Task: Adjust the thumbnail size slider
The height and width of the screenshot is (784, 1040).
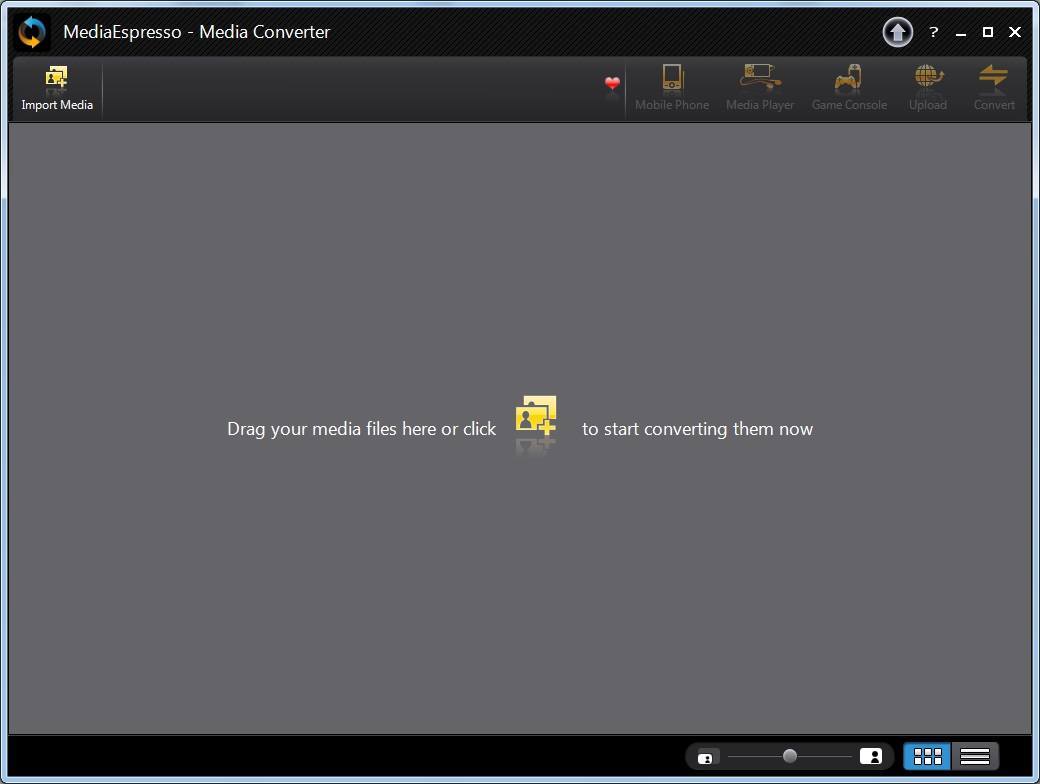Action: (x=789, y=757)
